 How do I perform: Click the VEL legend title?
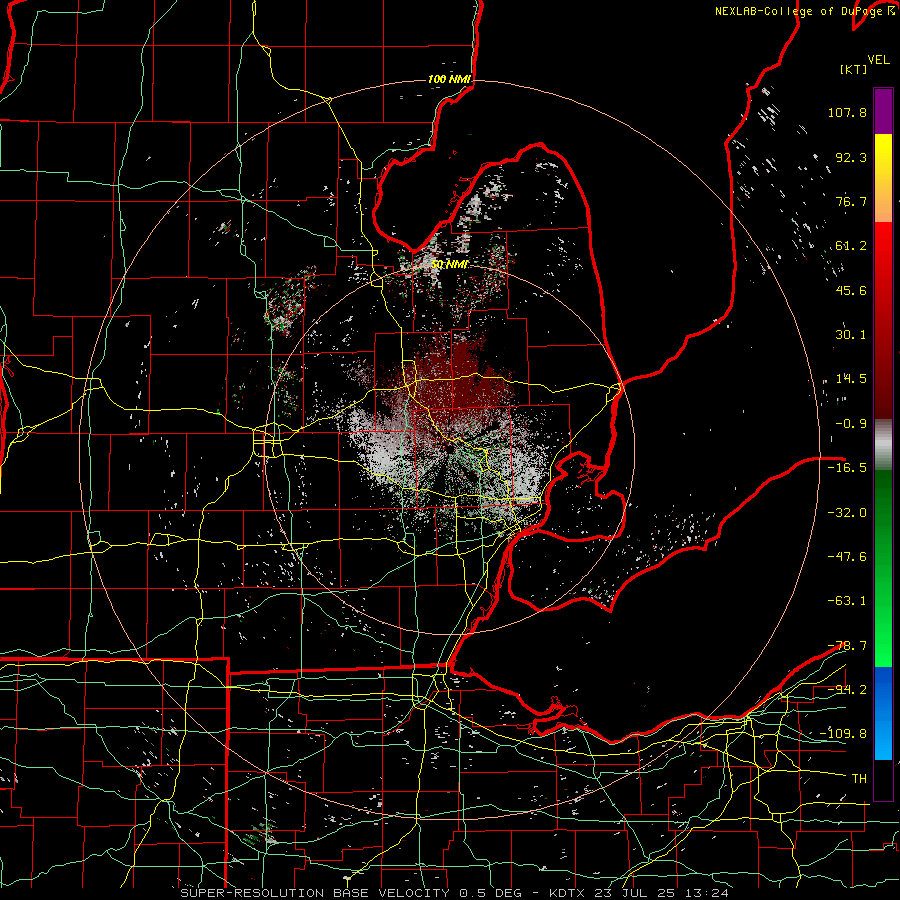(878, 60)
